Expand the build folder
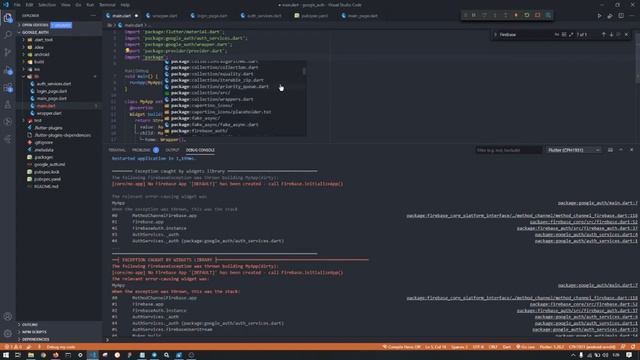The height and width of the screenshot is (360, 640). coord(39,62)
